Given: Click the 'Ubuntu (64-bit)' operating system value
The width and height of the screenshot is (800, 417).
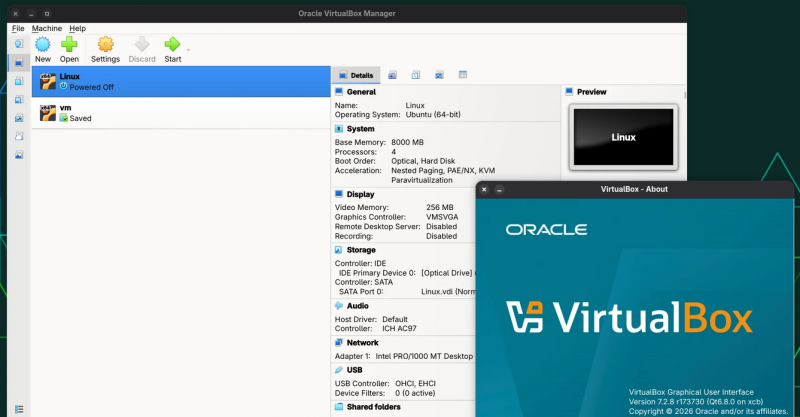Looking at the screenshot, I should (433, 114).
